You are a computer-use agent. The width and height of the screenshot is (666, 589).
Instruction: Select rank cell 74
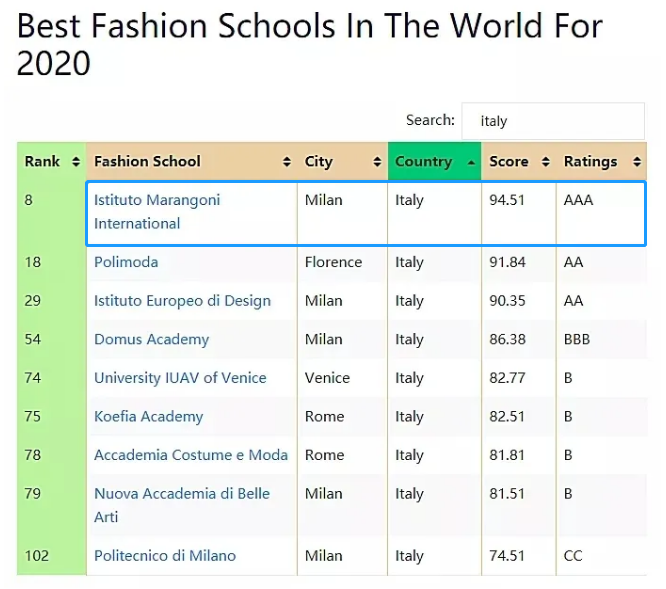pyautogui.click(x=51, y=378)
